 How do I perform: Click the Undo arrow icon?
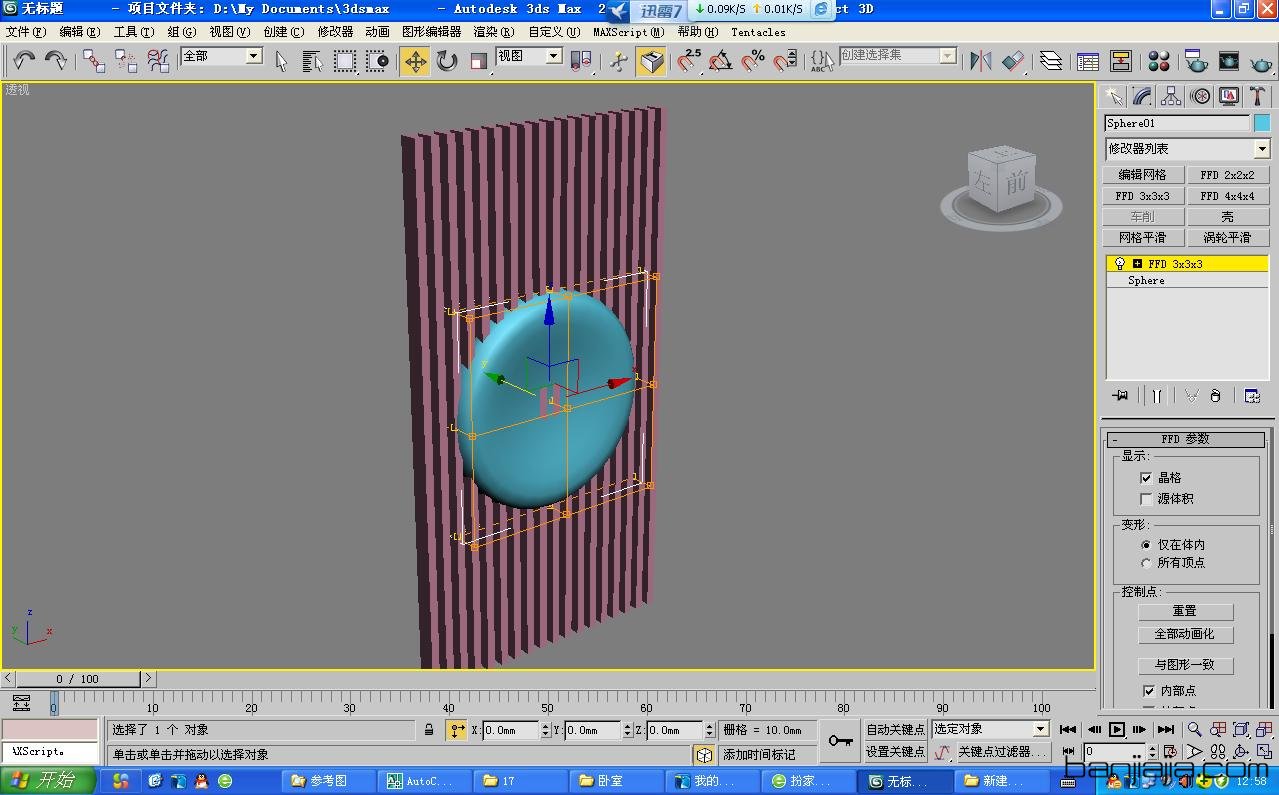pos(24,62)
